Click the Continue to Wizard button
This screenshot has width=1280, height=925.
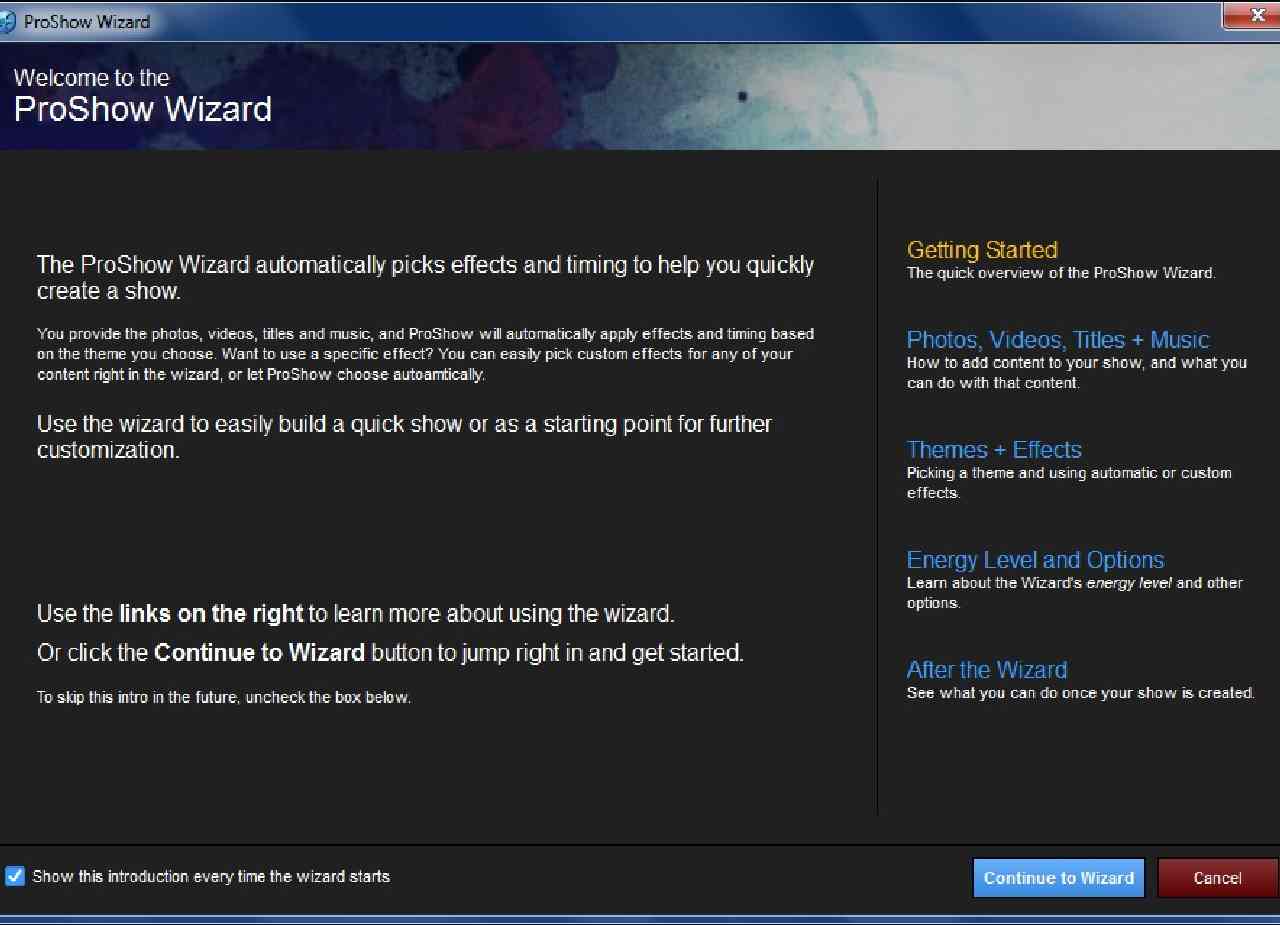click(1058, 878)
